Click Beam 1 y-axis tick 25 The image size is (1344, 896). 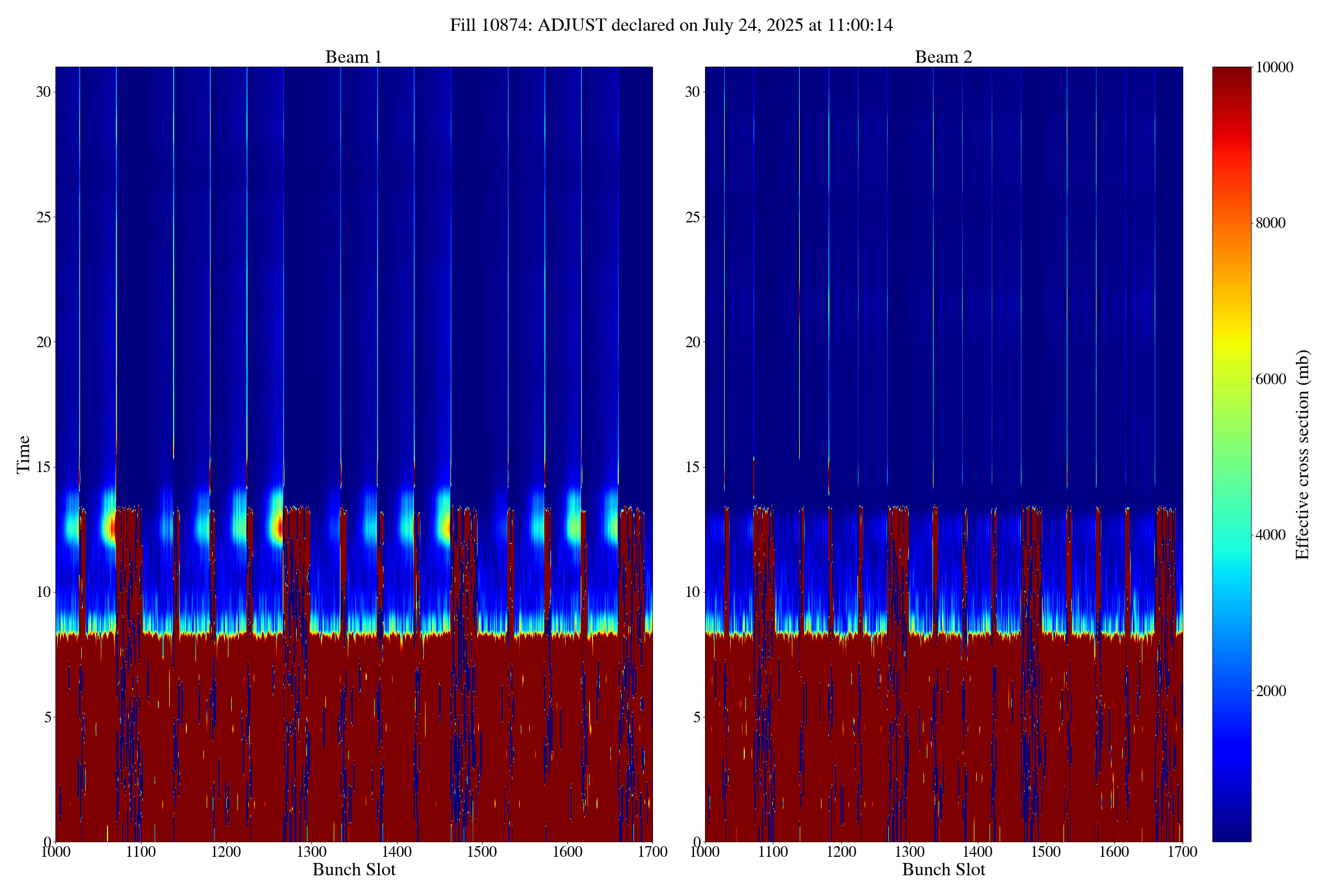(43, 217)
